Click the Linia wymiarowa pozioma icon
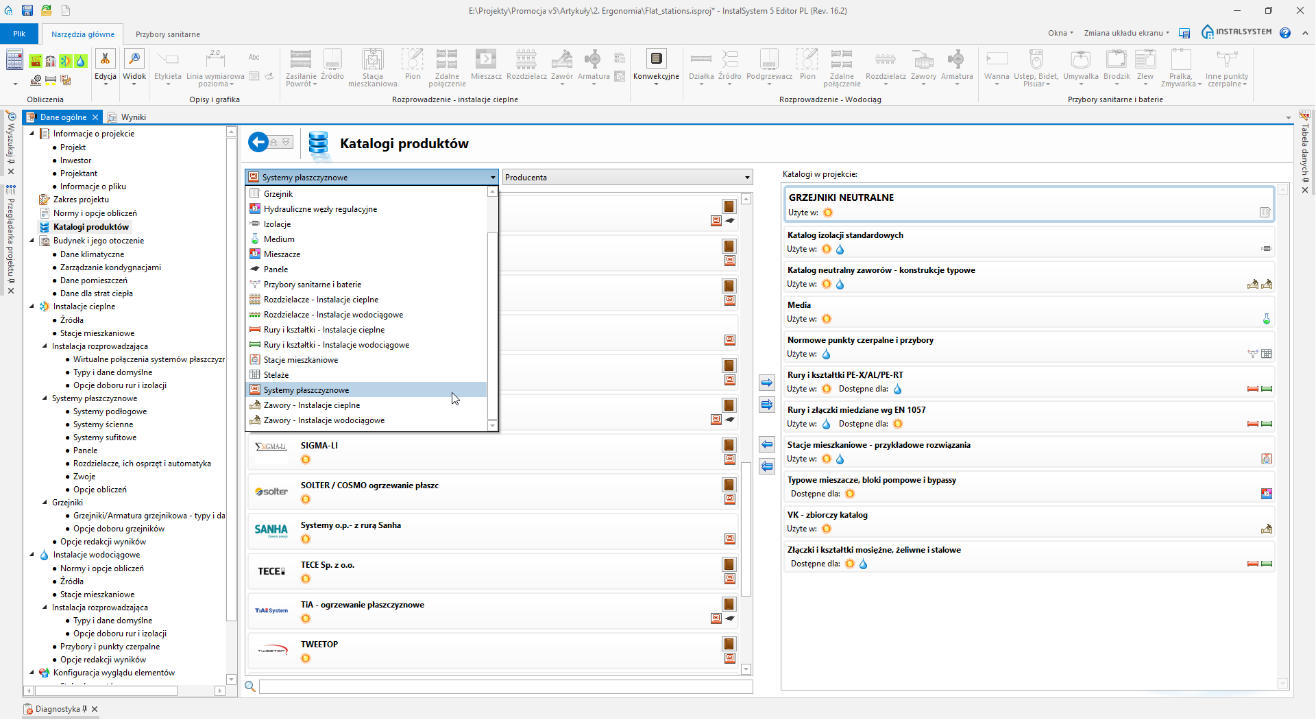This screenshot has height=720, width=1316. pos(215,58)
